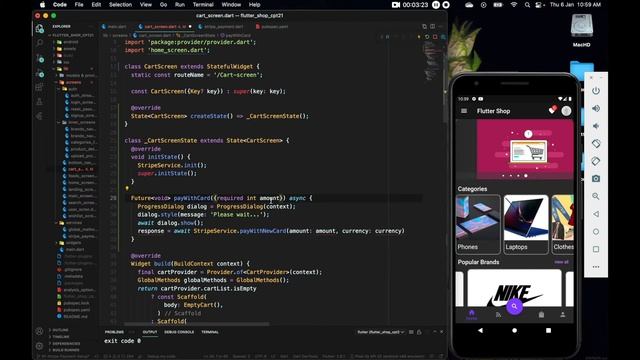640x360 pixels.
Task: Tap the feed icon in app bottom bar
Action: tap(498, 315)
